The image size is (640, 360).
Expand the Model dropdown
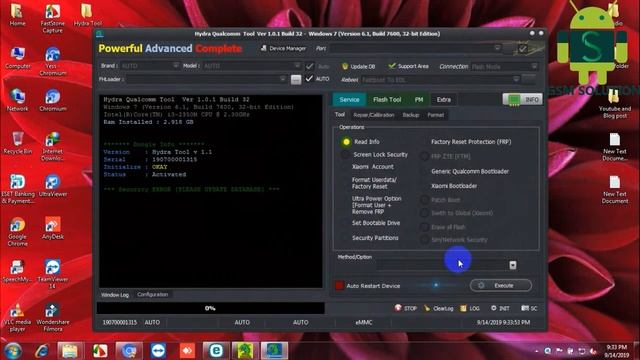(297, 65)
